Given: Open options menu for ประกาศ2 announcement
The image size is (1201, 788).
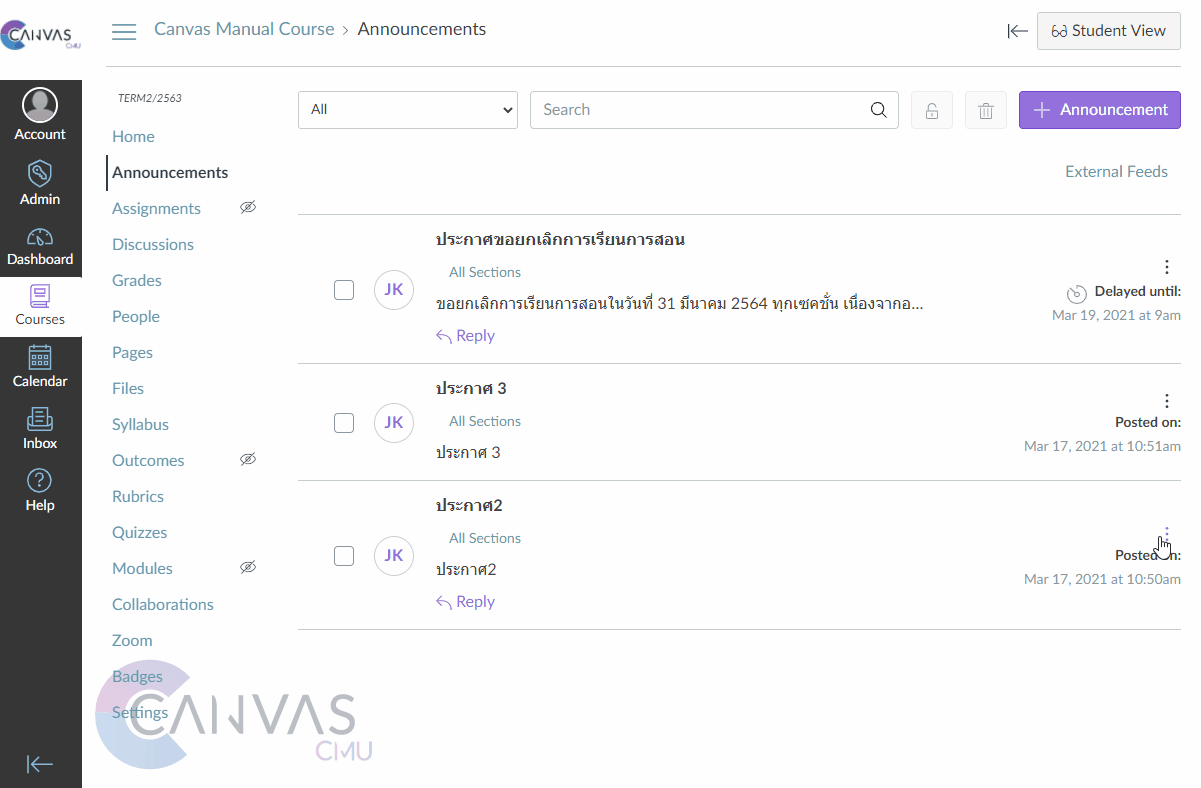Looking at the screenshot, I should 1166,534.
